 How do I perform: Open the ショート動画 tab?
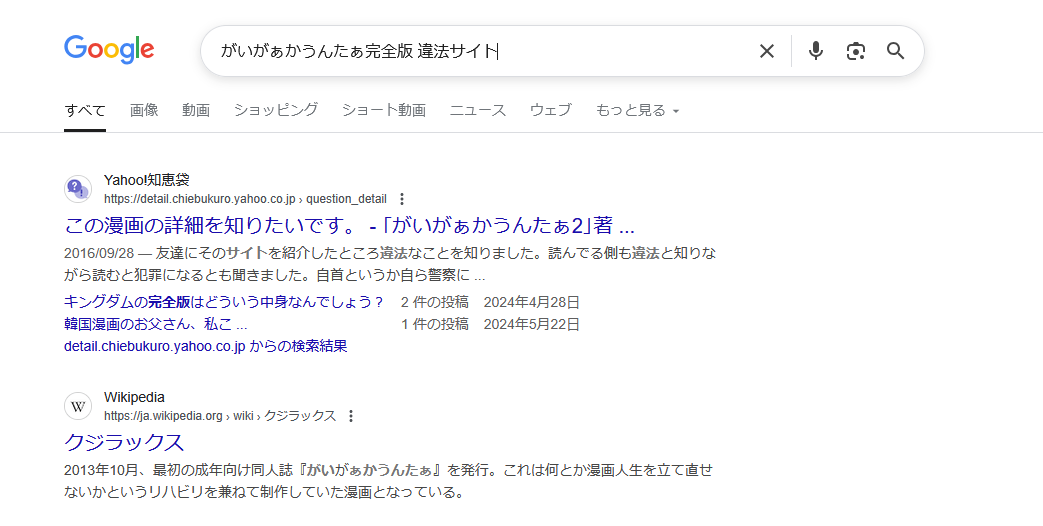click(383, 110)
